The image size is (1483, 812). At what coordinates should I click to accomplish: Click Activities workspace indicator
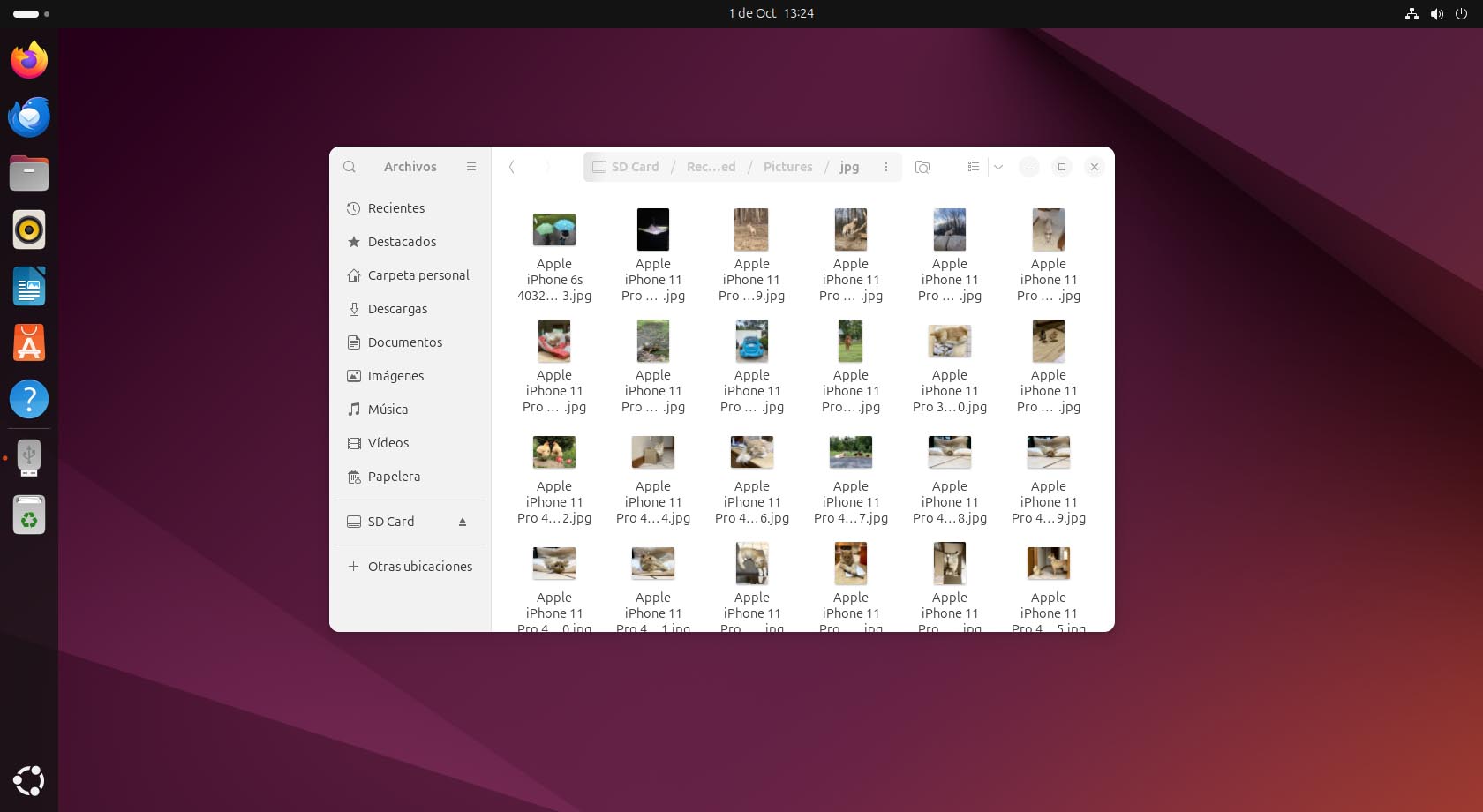[x=31, y=13]
